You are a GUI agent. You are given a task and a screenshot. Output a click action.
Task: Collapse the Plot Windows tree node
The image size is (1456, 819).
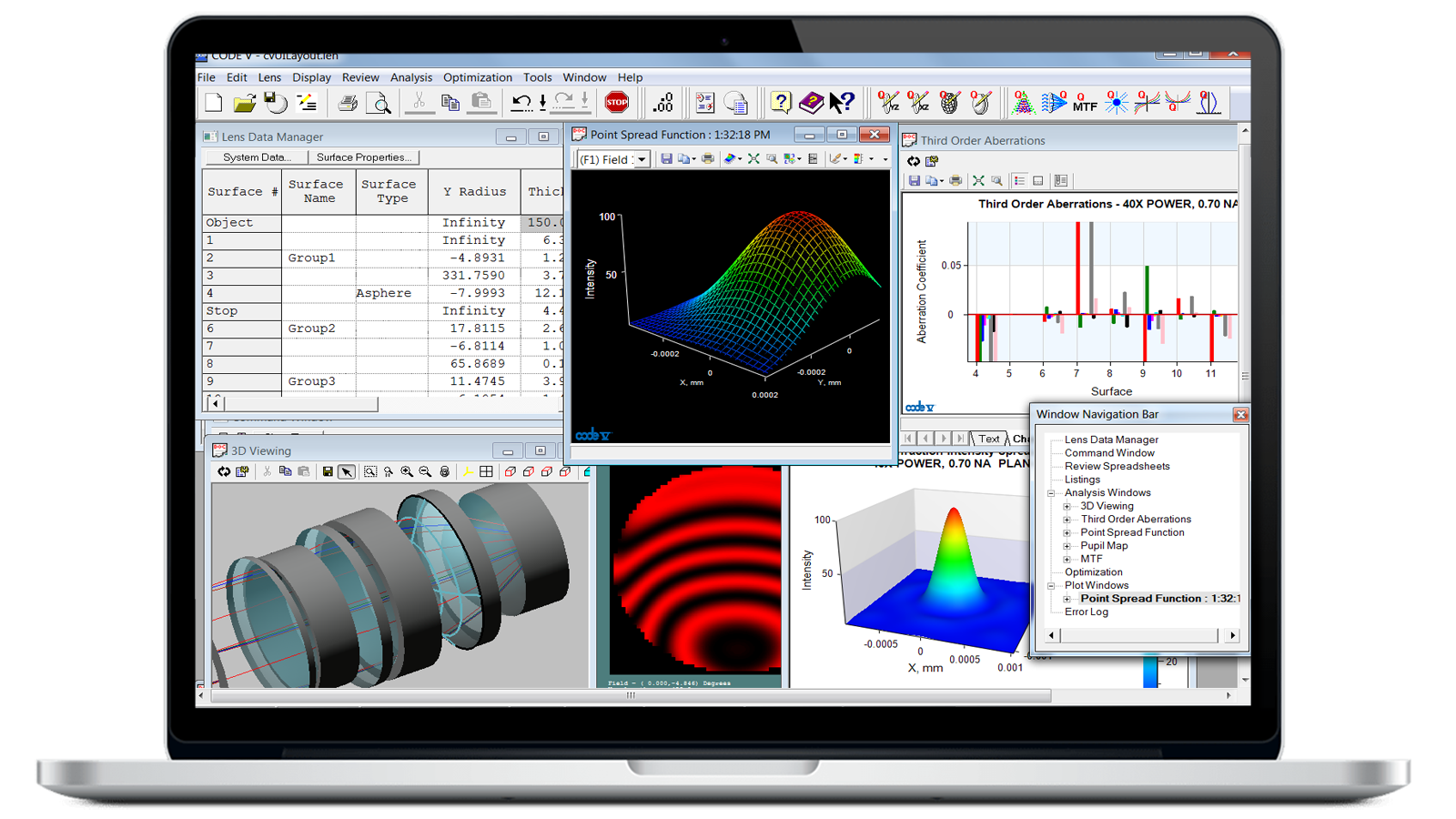tap(1051, 586)
